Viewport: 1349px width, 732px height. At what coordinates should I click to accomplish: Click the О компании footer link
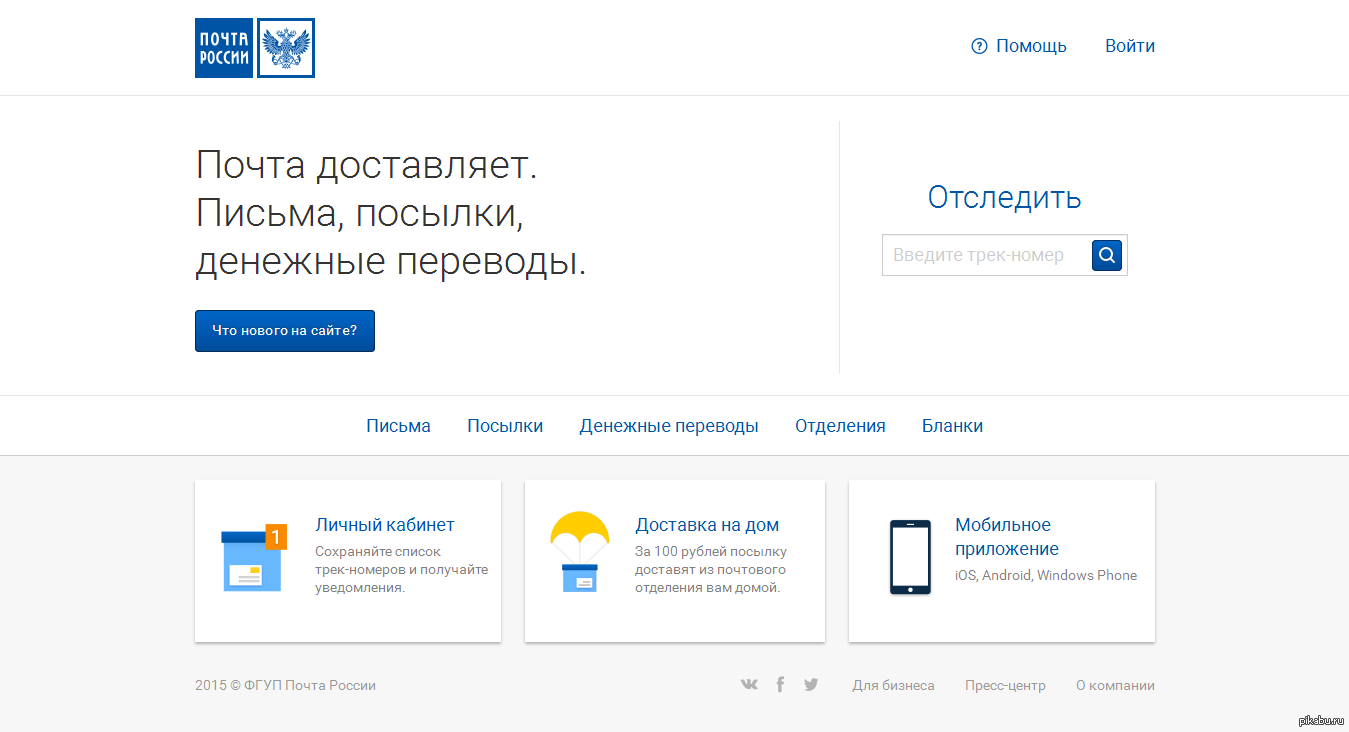[1115, 685]
